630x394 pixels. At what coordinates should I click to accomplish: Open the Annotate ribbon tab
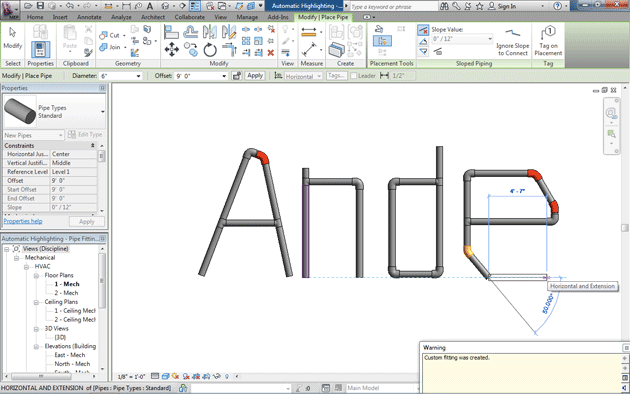tap(89, 17)
